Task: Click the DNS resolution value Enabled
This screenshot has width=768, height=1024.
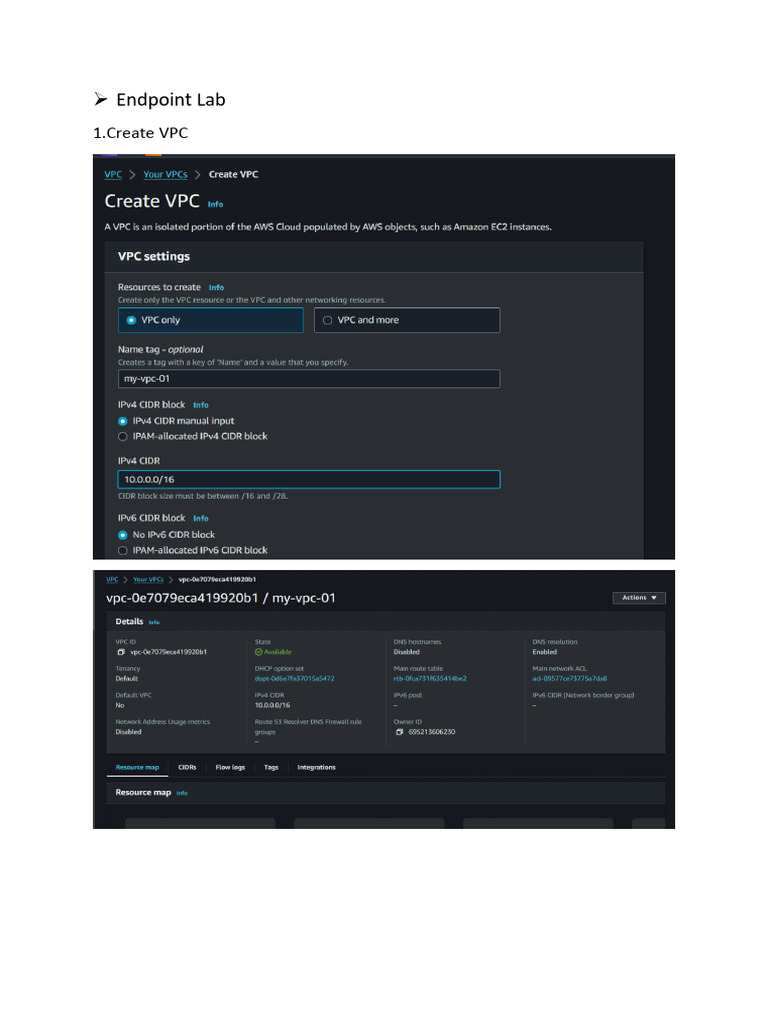Action: coord(545,652)
